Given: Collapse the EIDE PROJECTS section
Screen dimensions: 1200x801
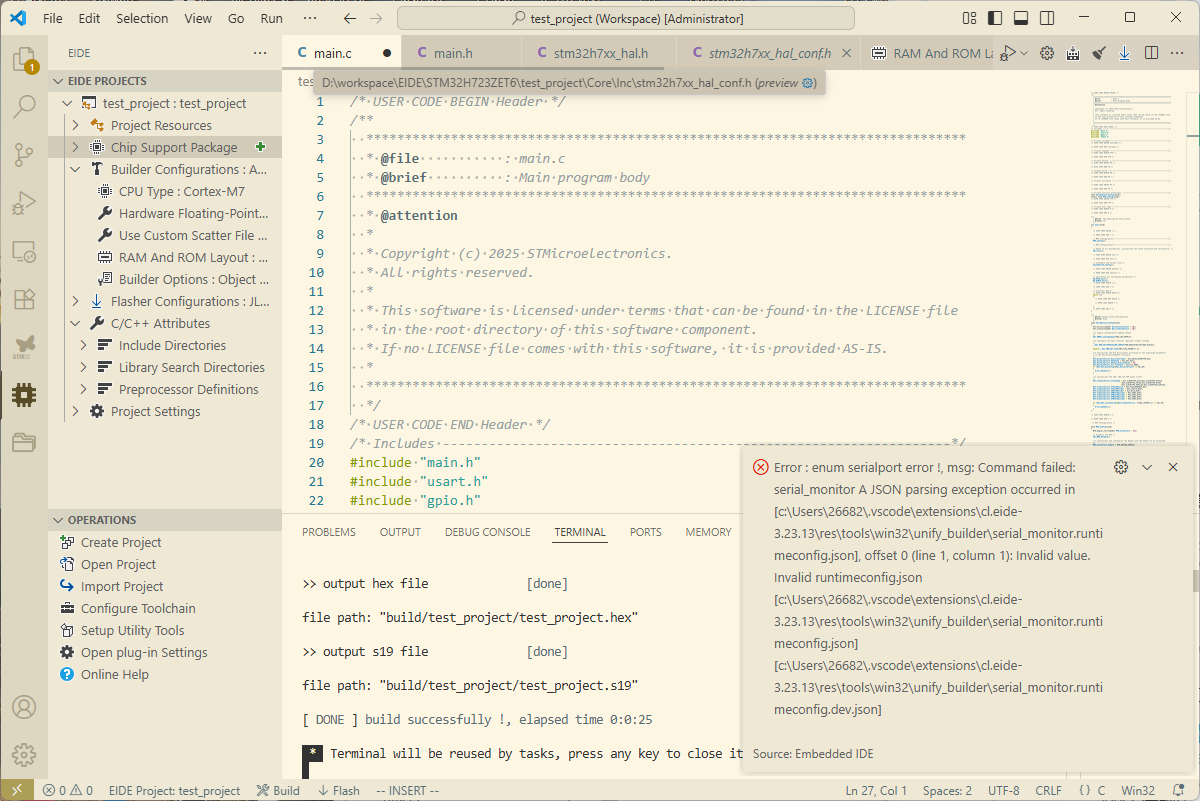Looking at the screenshot, I should click(x=58, y=81).
